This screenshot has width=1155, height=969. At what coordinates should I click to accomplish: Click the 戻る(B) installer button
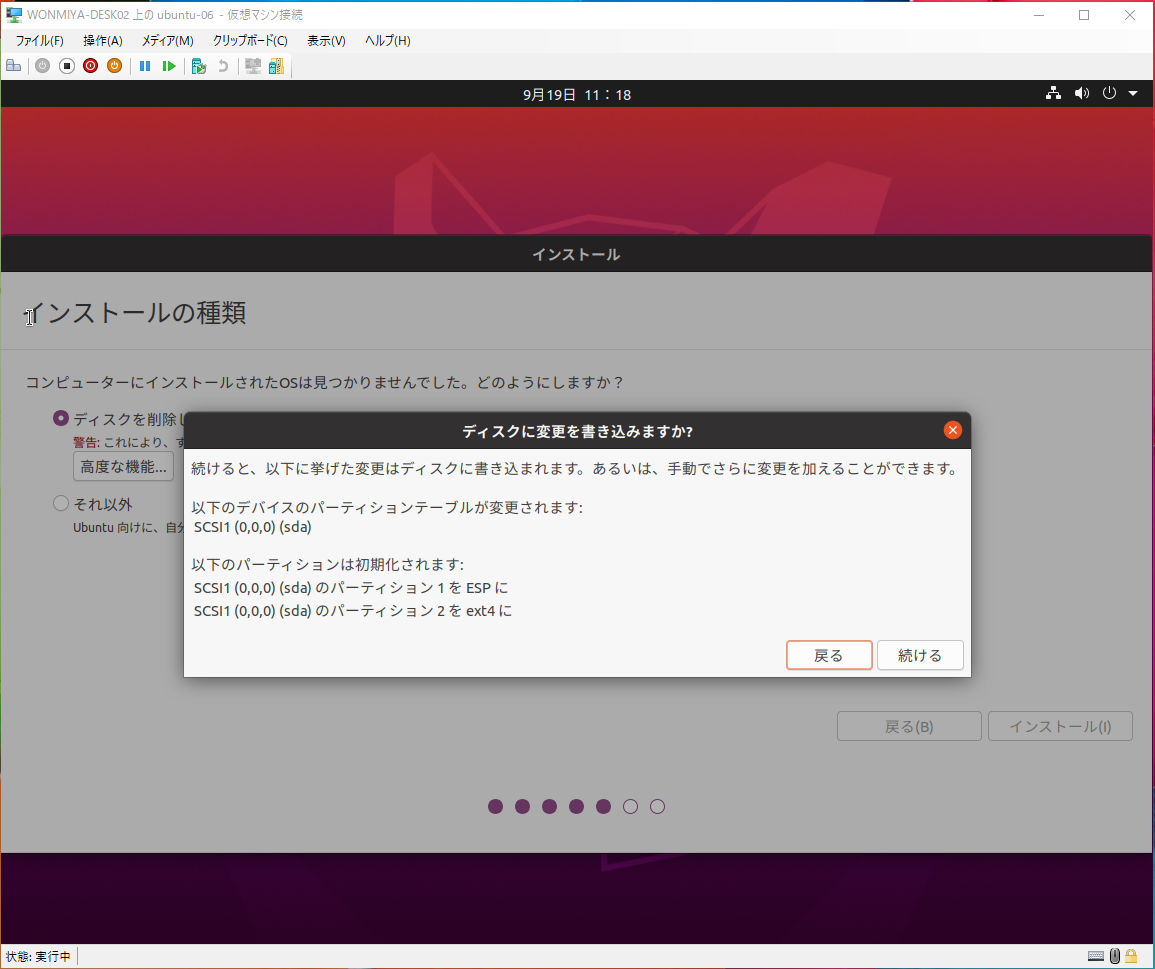pyautogui.click(x=909, y=727)
